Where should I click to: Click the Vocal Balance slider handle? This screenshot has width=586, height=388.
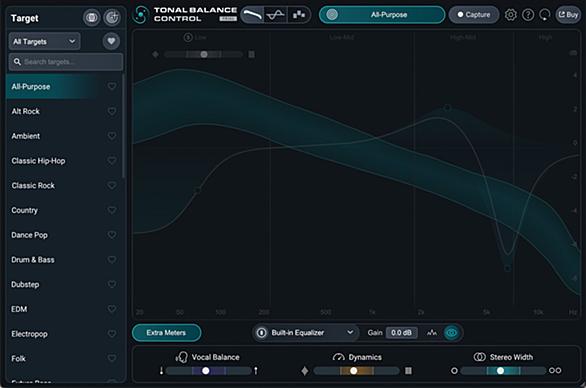click(x=206, y=371)
